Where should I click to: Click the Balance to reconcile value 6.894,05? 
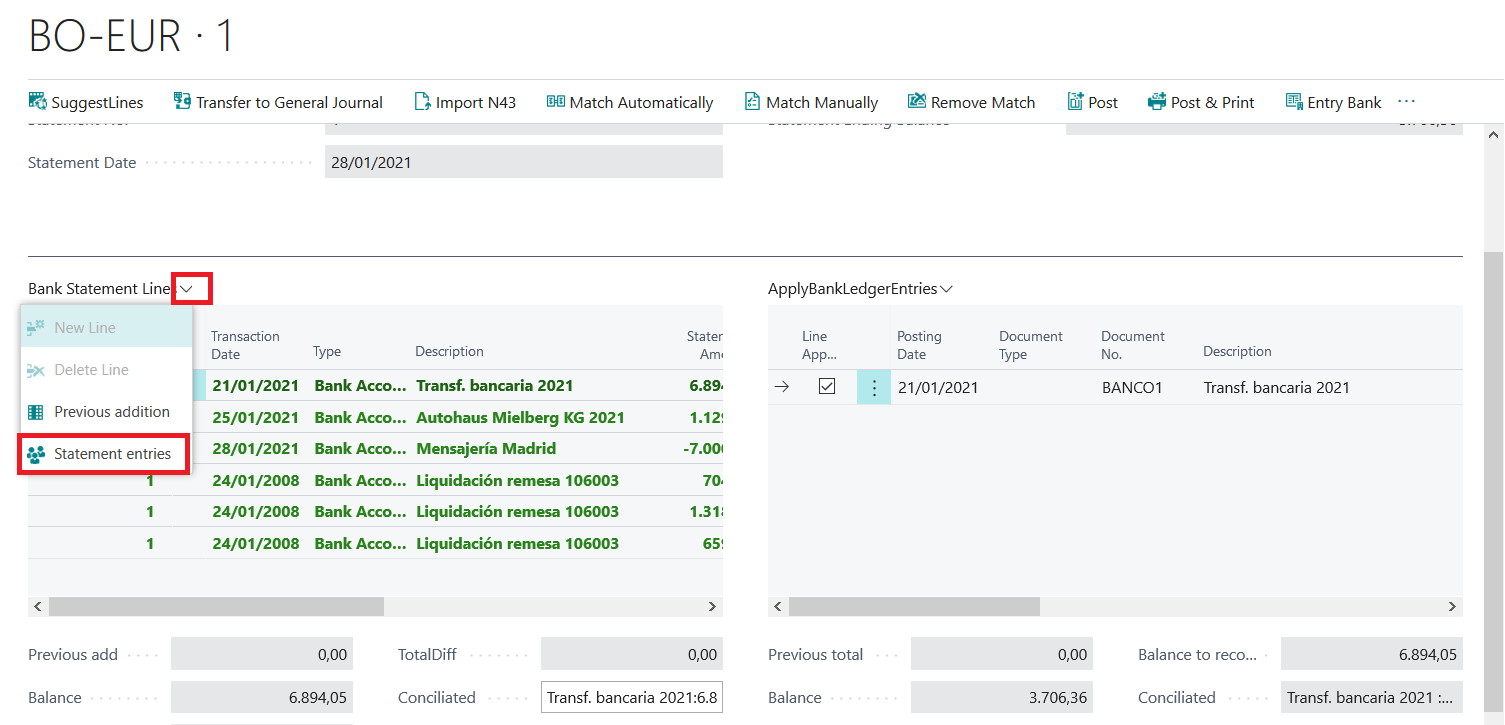(1372, 654)
